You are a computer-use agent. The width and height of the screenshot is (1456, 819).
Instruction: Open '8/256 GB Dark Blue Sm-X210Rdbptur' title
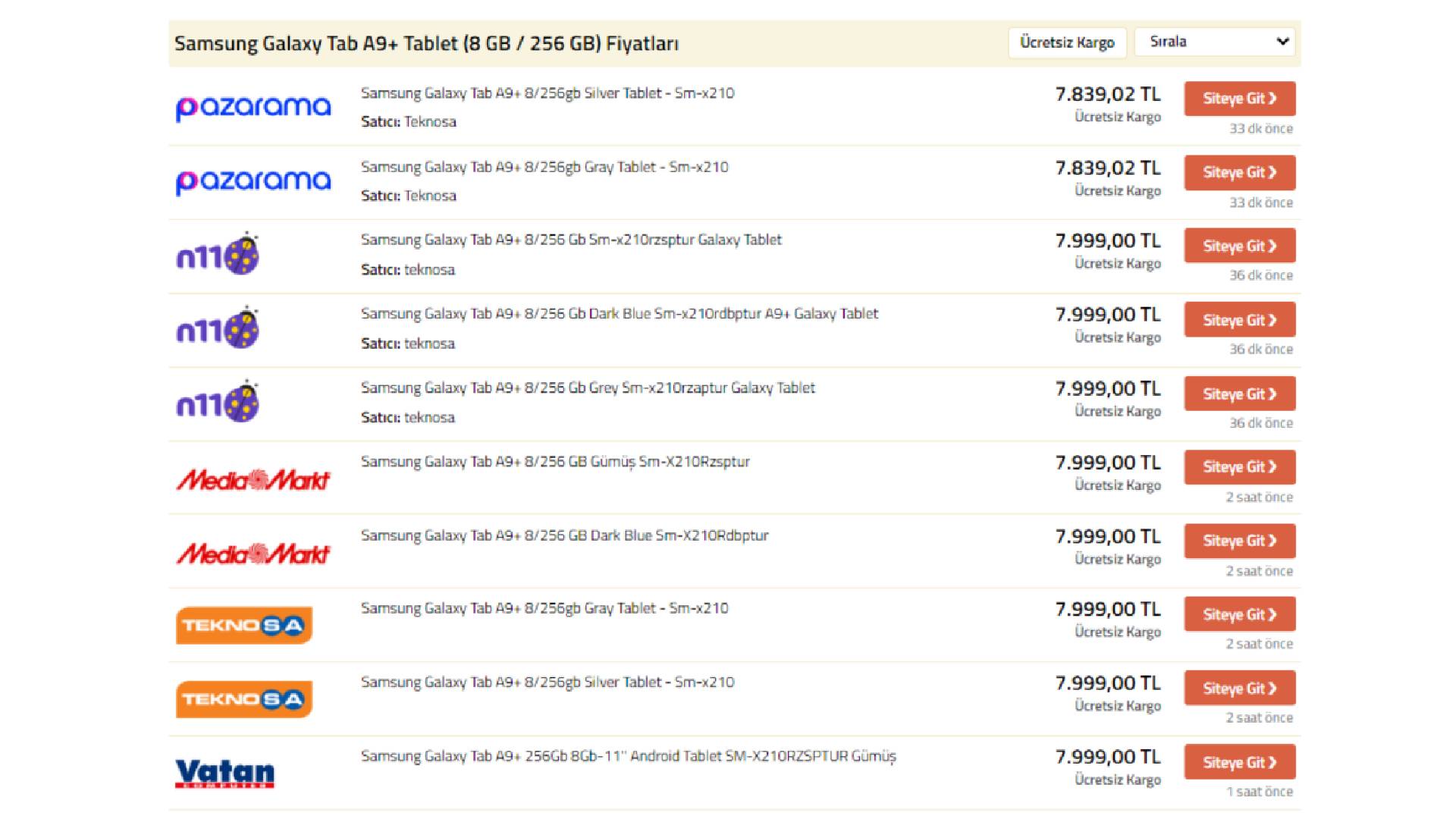565,535
